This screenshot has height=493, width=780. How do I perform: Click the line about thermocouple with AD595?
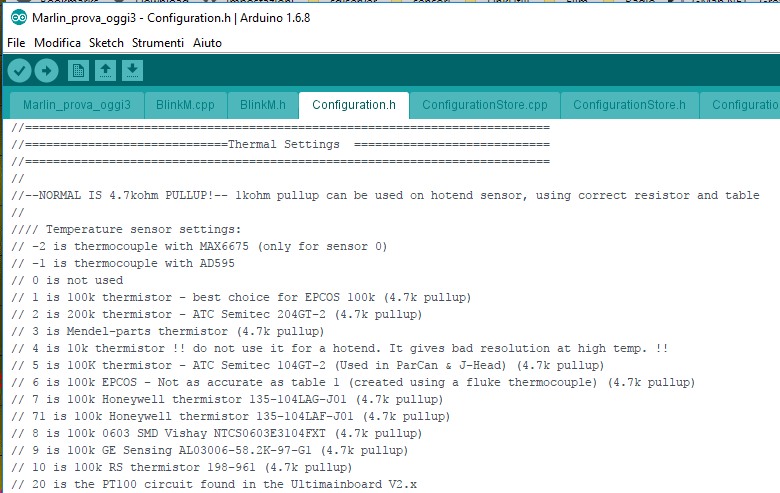click(123, 263)
